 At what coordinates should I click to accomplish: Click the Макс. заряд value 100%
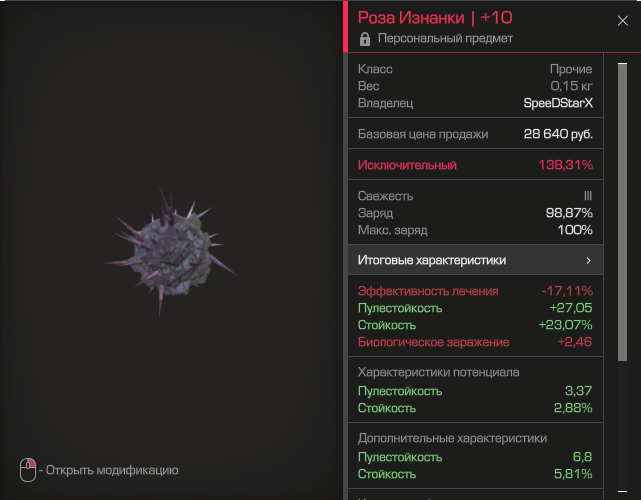[x=575, y=230]
